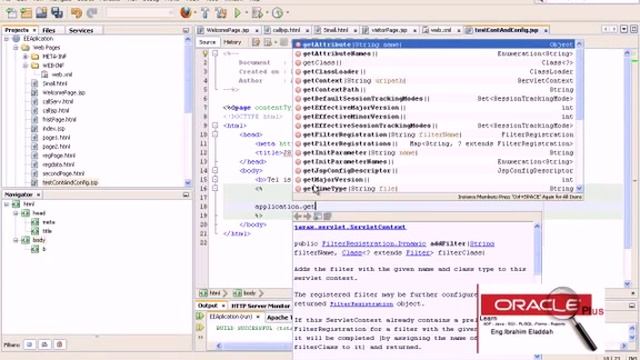Click the New Project toolbar icon
Screen dimensions: 640x360
pos(26,13)
